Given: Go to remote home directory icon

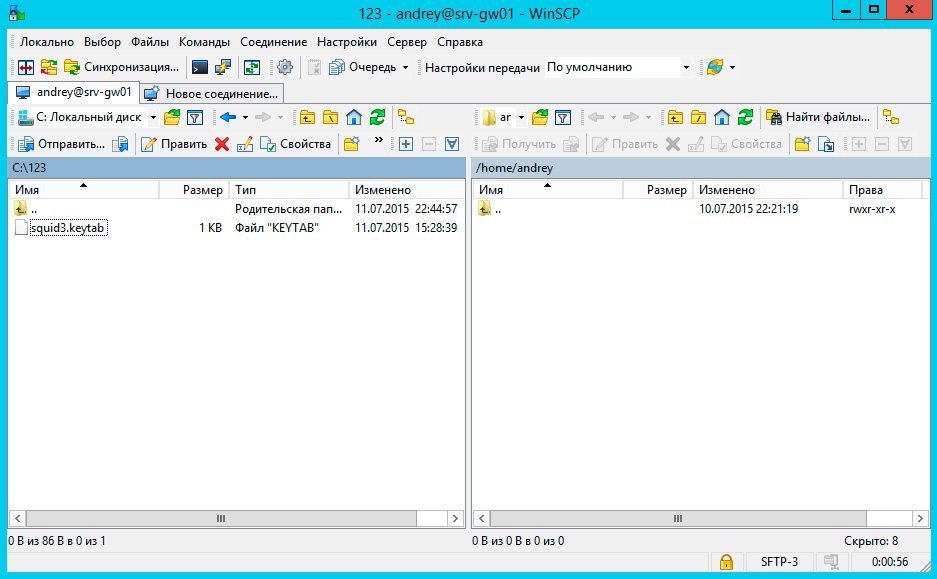Looking at the screenshot, I should pos(722,118).
